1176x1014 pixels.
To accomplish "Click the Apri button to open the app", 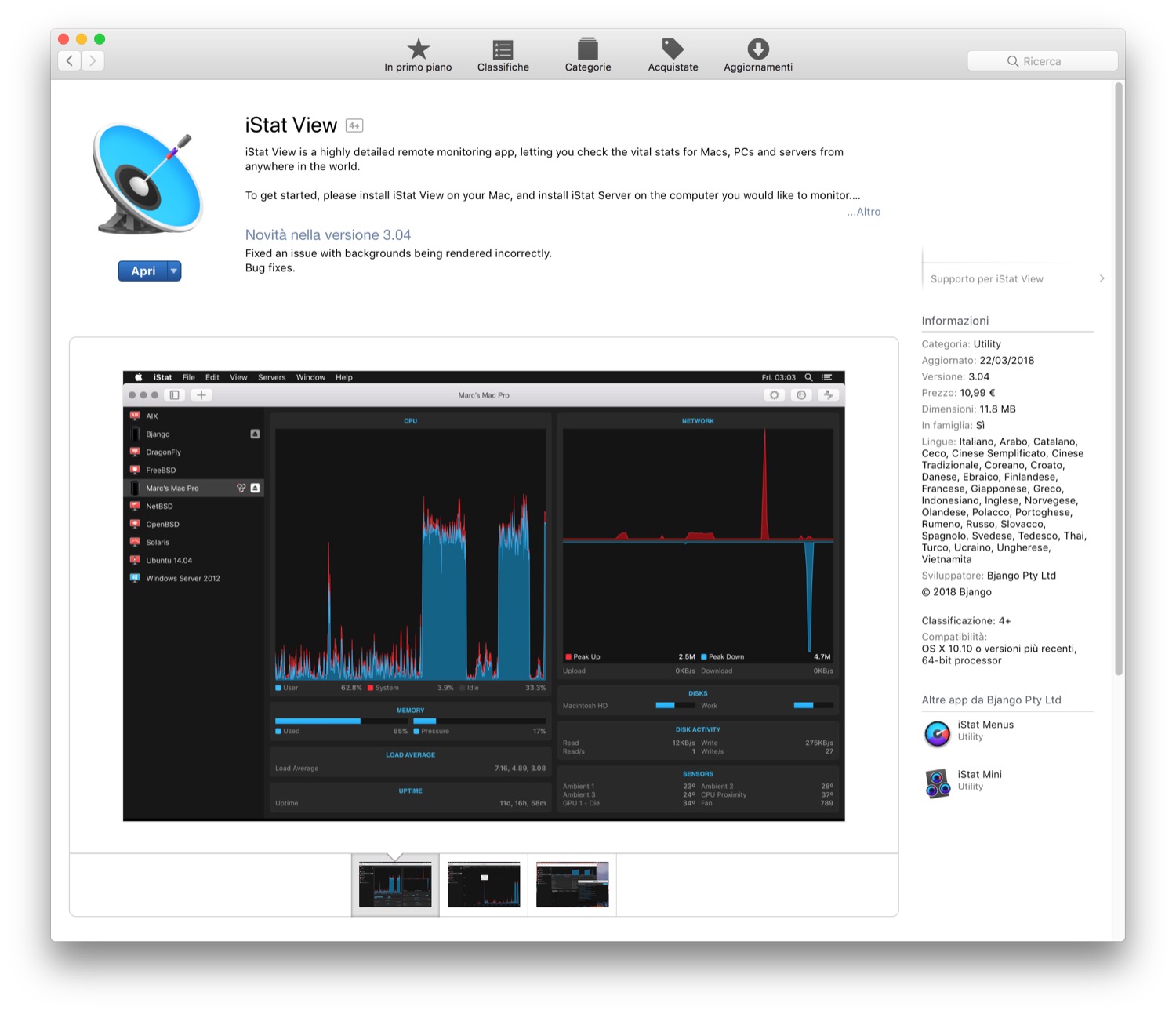I will point(143,271).
